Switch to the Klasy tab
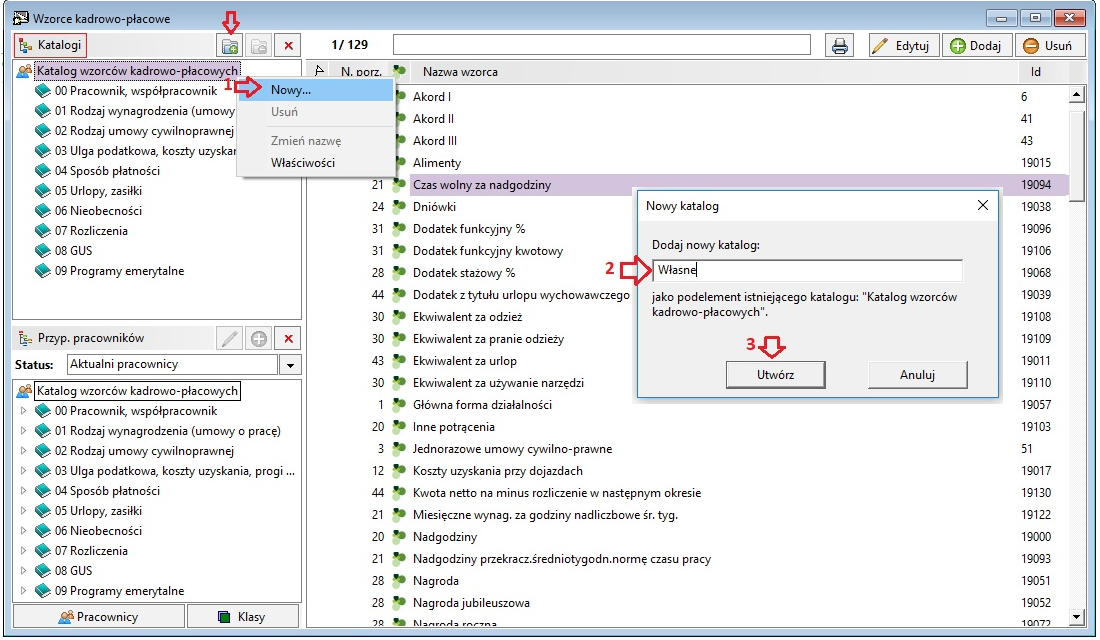The width and height of the screenshot is (1100, 640). click(x=243, y=617)
